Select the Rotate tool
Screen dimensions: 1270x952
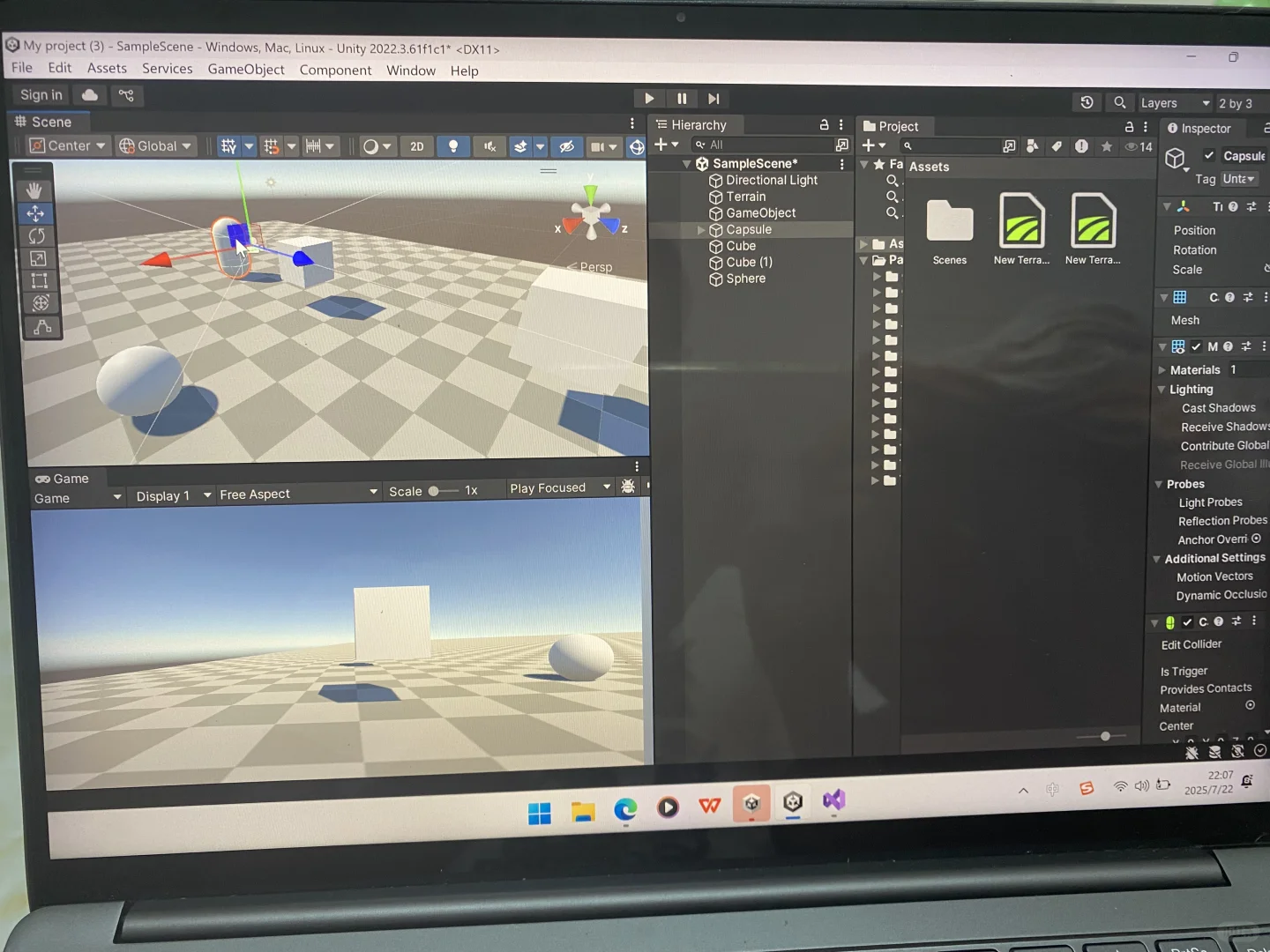click(x=37, y=236)
